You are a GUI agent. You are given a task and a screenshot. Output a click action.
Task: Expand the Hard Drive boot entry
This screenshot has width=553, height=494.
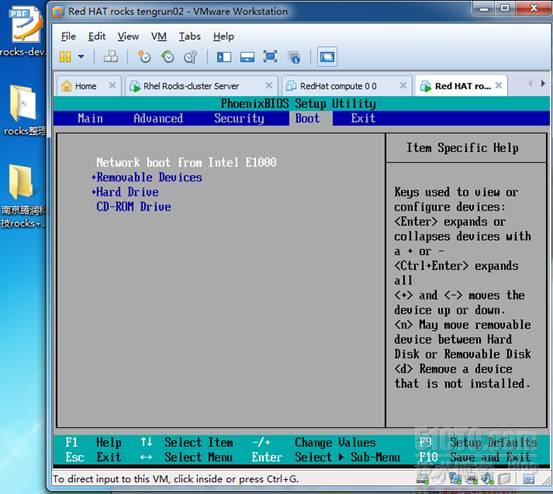pyautogui.click(x=125, y=192)
